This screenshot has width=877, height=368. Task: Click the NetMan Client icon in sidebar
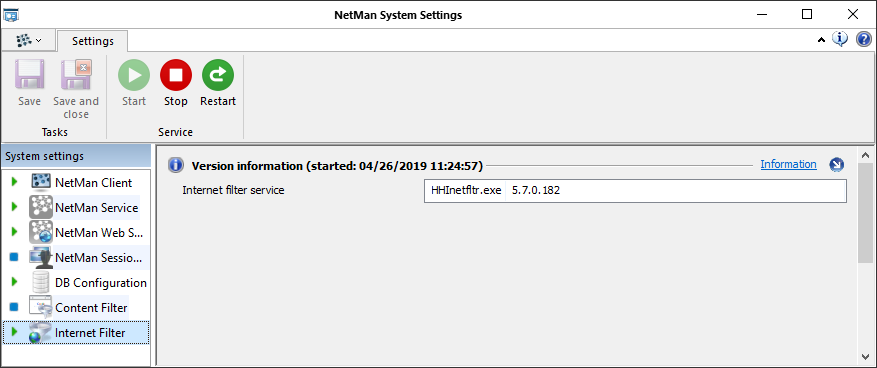tap(40, 182)
